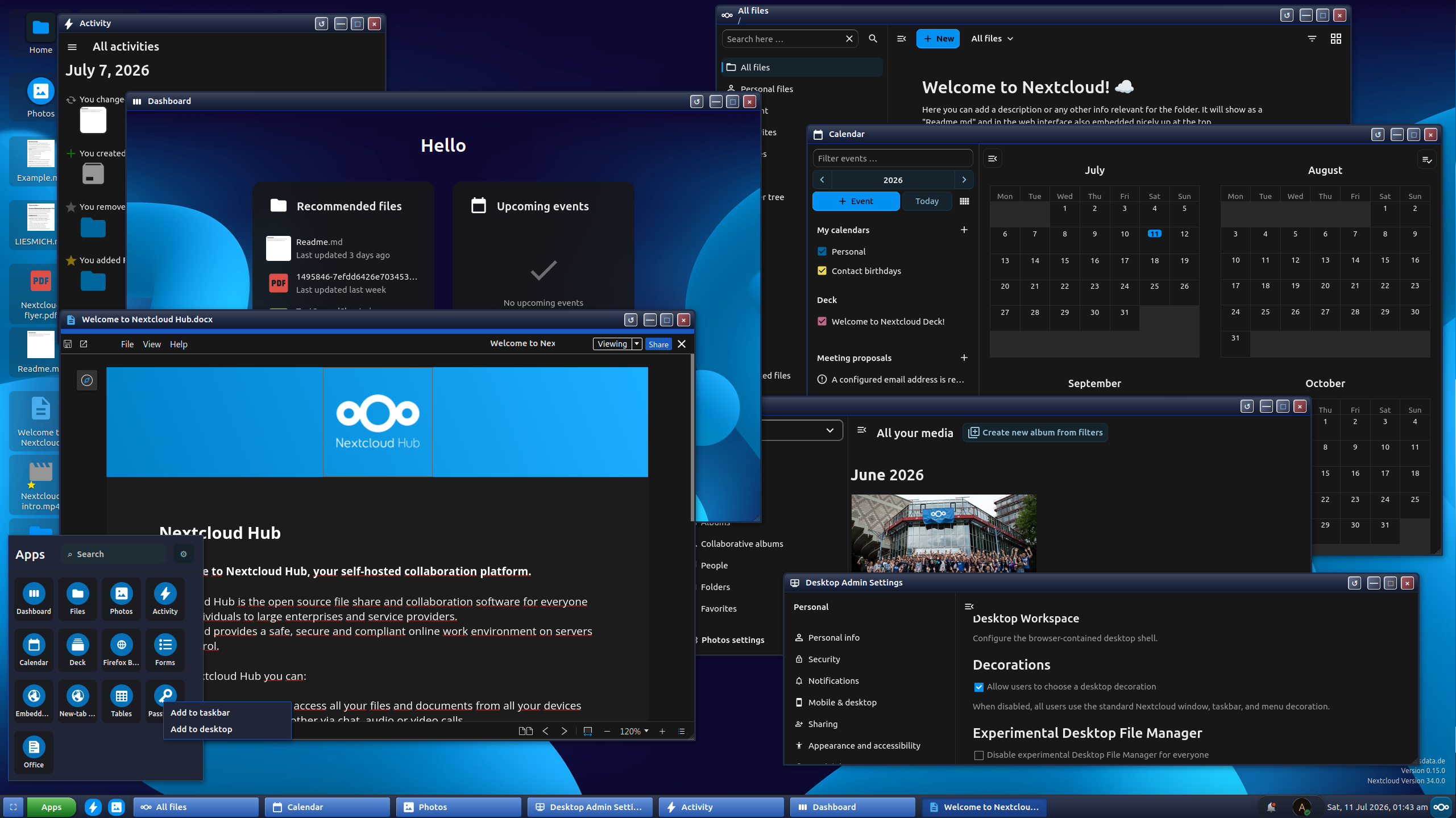Toggle navigation in Activity window hamburger menu
This screenshot has height=818, width=1456.
[72, 47]
